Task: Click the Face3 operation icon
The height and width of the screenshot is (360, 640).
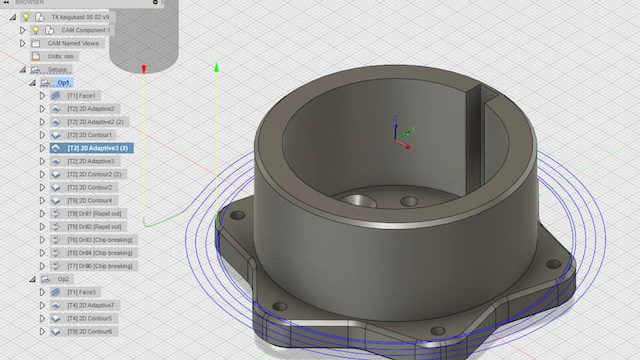Action: coord(56,292)
